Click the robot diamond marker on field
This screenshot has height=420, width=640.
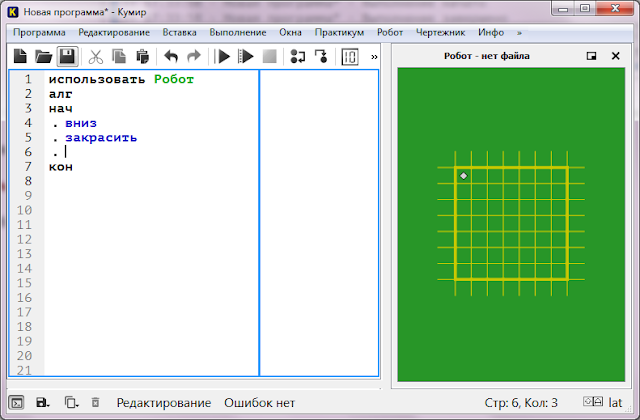tap(463, 176)
